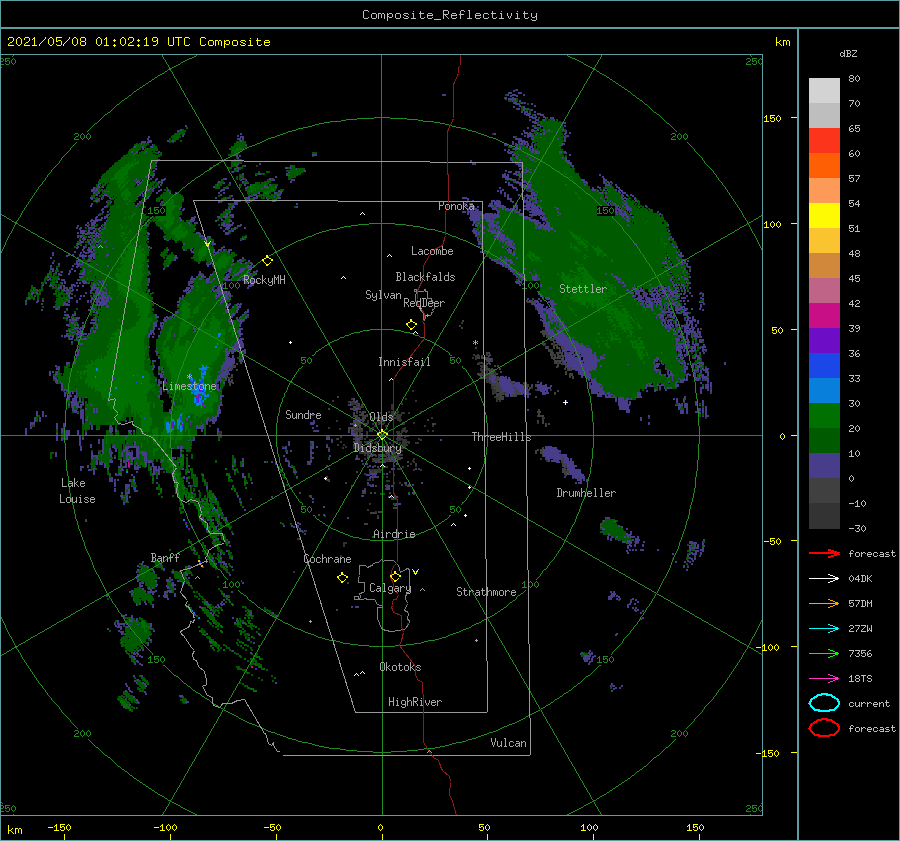Click the Ponoka label
Image resolution: width=900 pixels, height=841 pixels.
(456, 206)
